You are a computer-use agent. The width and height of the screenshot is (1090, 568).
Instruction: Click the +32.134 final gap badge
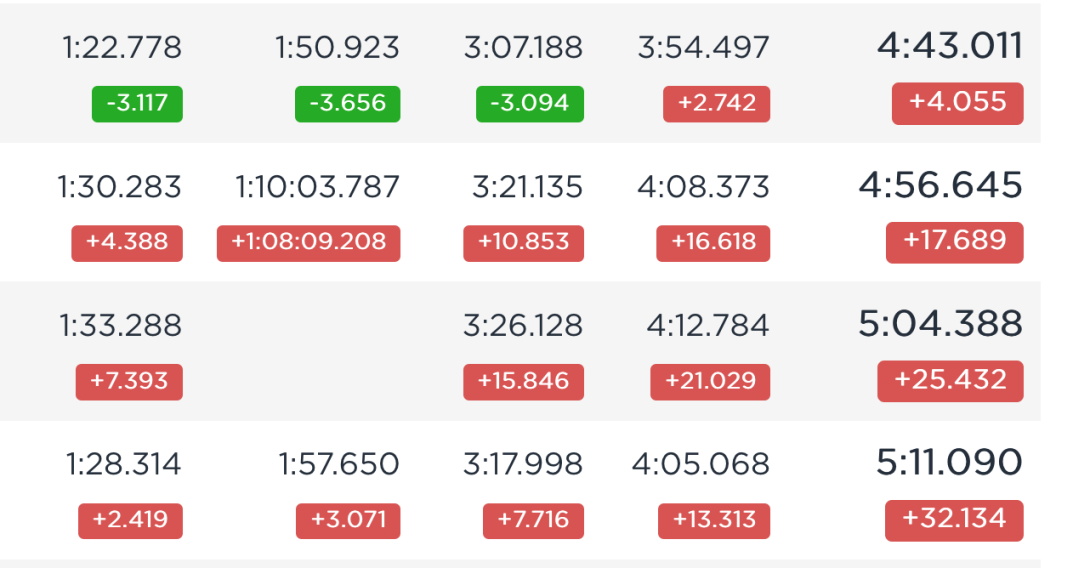[x=954, y=520]
